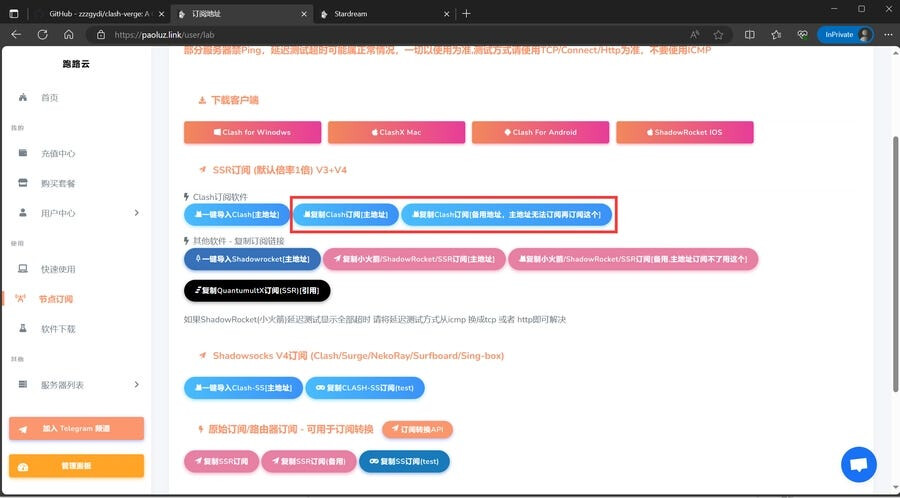900x498 pixels.
Task: Download Clash For Android client
Action: pyautogui.click(x=541, y=132)
